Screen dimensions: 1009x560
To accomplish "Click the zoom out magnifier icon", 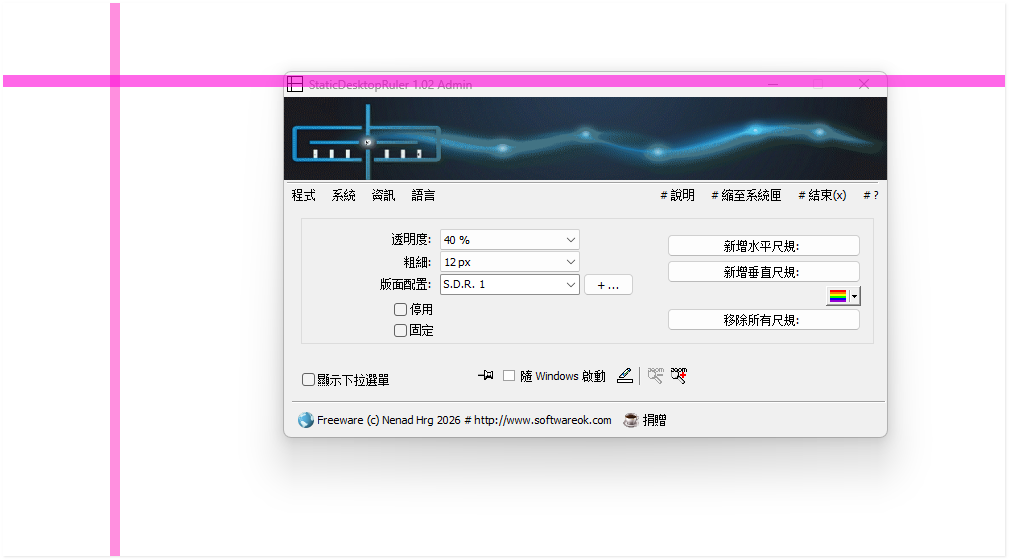I will (x=655, y=375).
